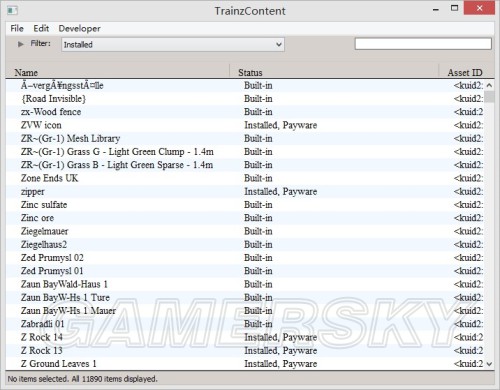Click the scrollbar up arrow
Image resolution: width=500 pixels, height=390 pixels.
click(489, 85)
